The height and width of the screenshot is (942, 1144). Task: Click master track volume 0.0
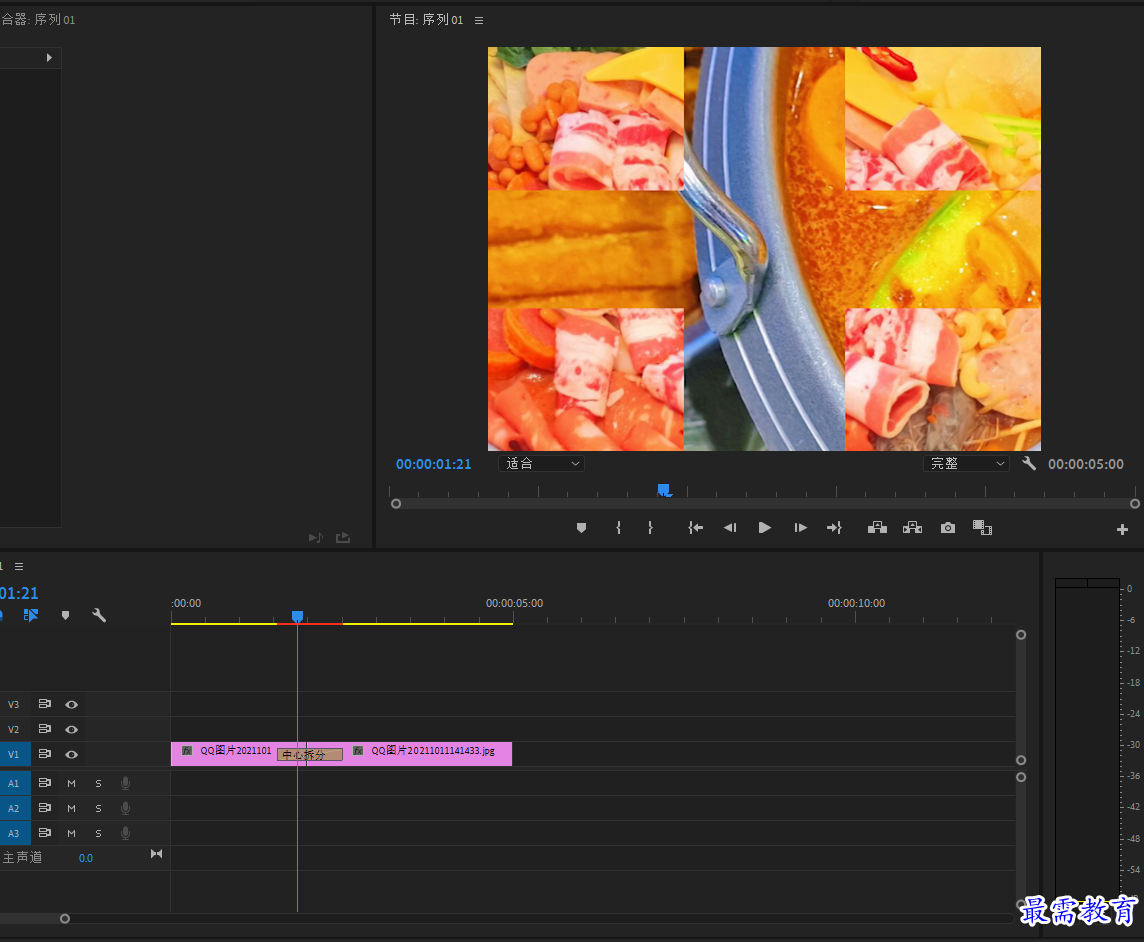pyautogui.click(x=85, y=858)
